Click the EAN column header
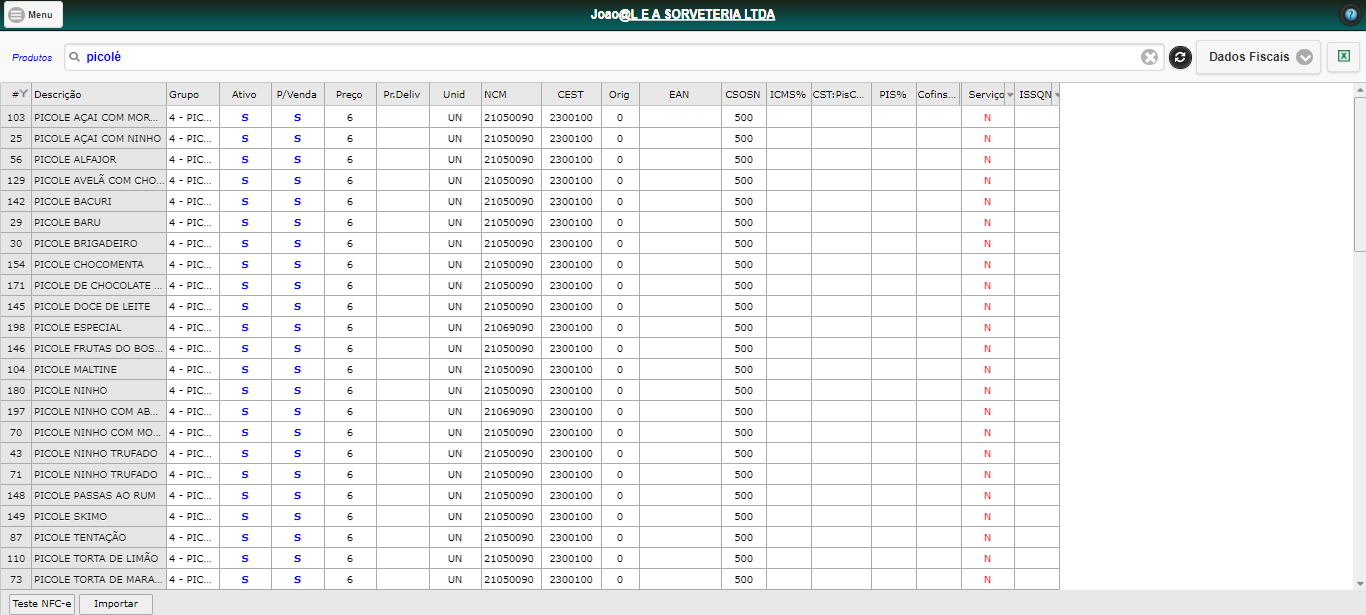Screen dimensions: 1366x615 click(x=680, y=95)
